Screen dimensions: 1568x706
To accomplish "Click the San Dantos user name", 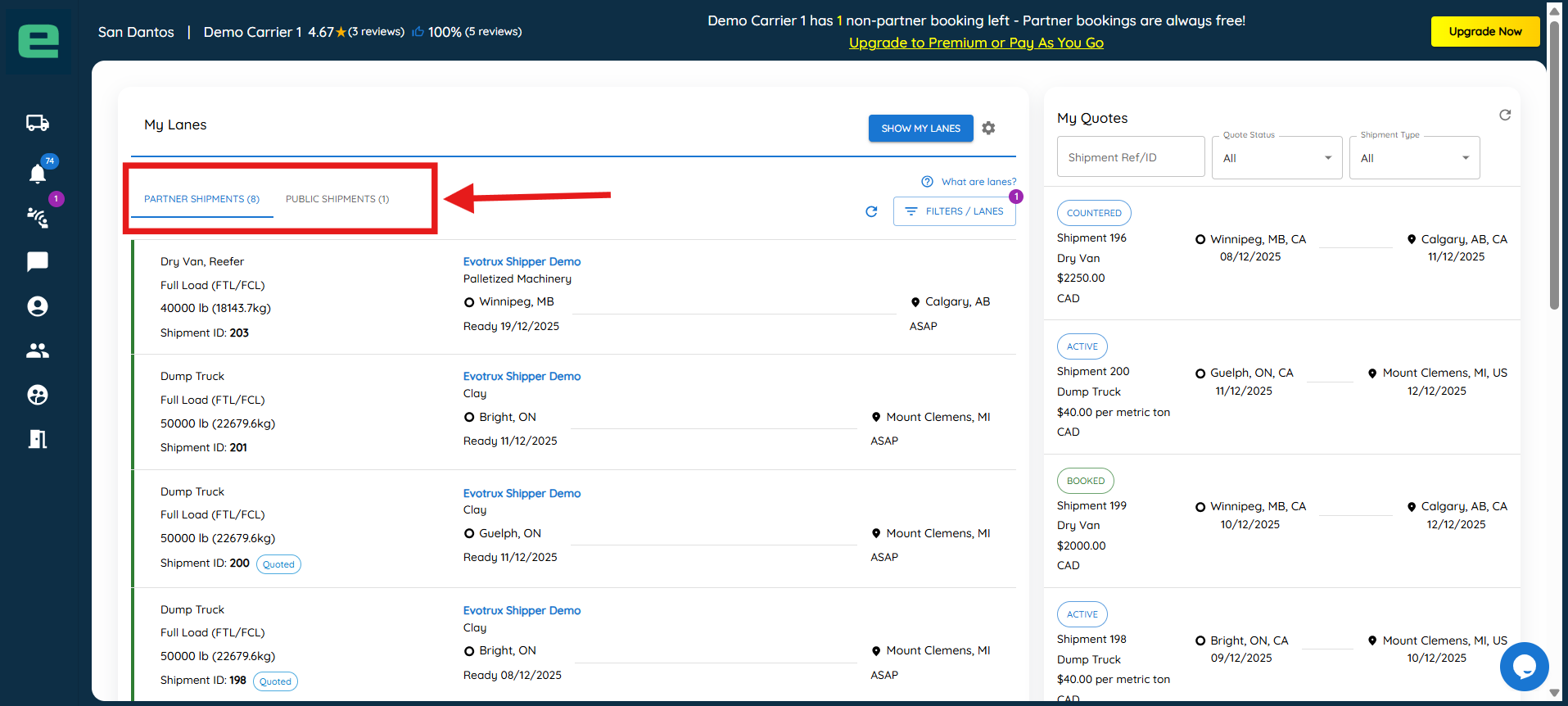I will pos(136,32).
